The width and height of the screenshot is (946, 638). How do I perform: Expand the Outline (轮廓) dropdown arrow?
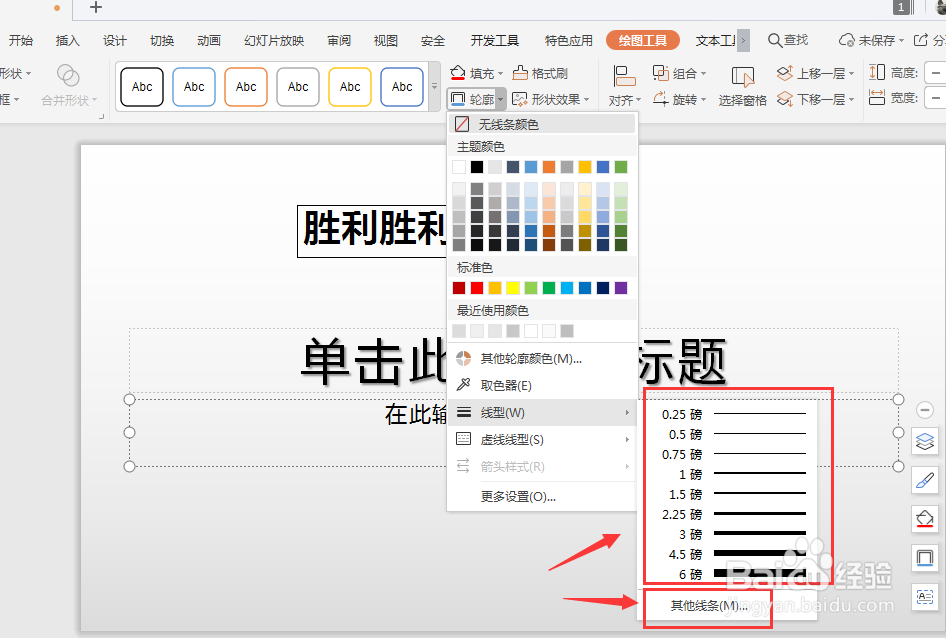click(x=501, y=99)
